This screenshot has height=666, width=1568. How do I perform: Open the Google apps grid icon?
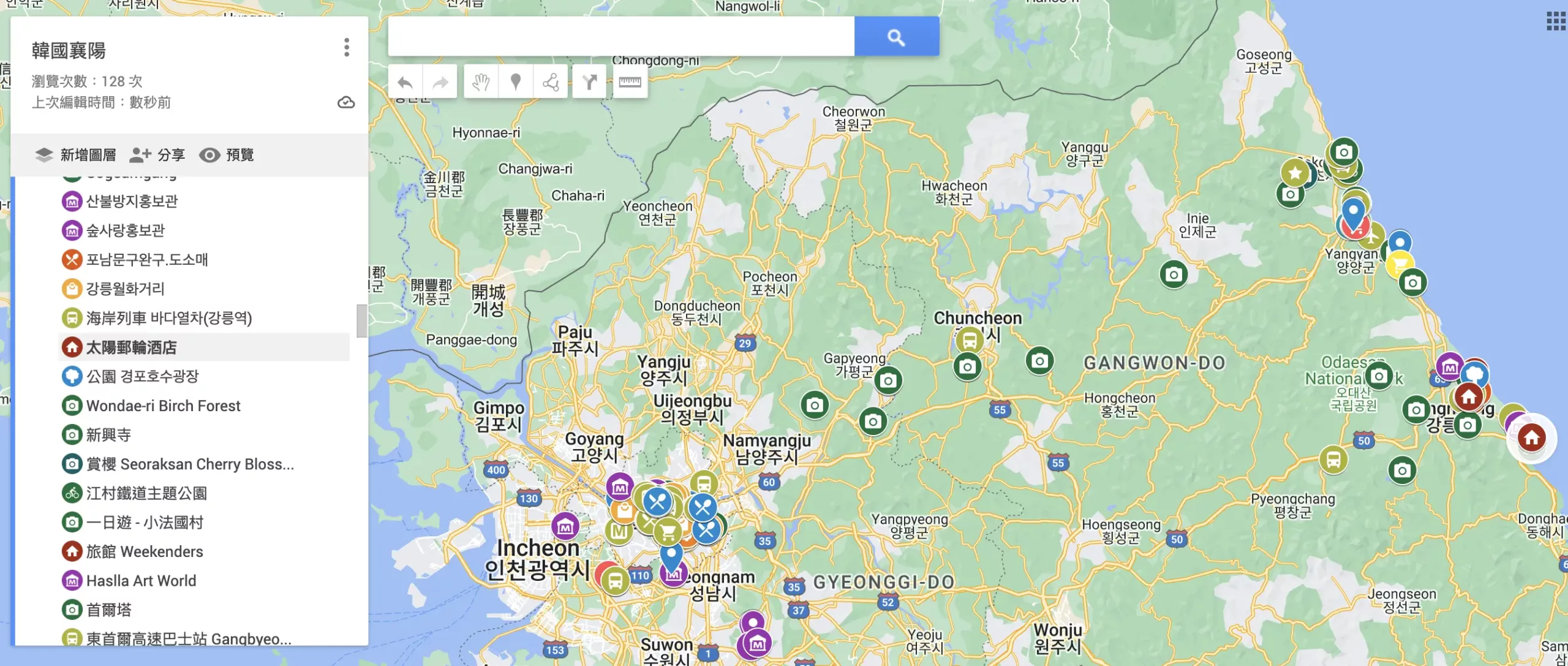1556,21
